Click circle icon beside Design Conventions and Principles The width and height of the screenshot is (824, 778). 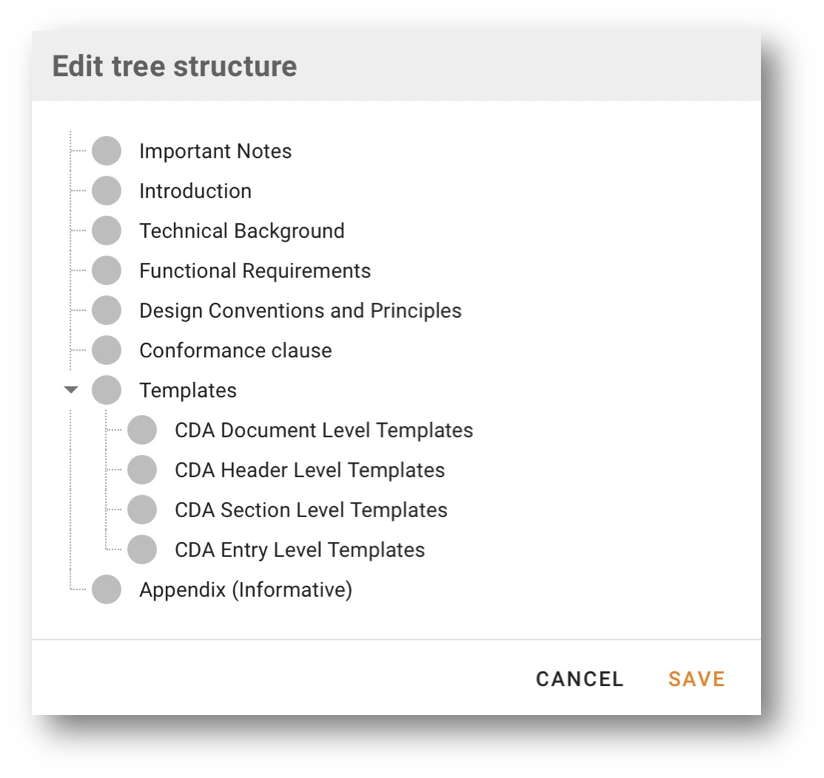point(107,311)
